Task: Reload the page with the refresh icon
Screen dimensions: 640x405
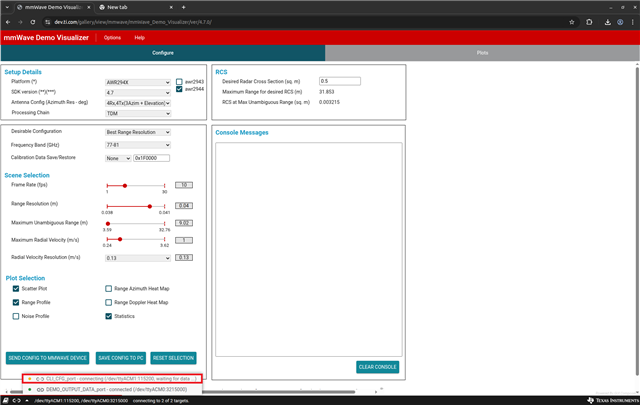Action: pos(33,22)
